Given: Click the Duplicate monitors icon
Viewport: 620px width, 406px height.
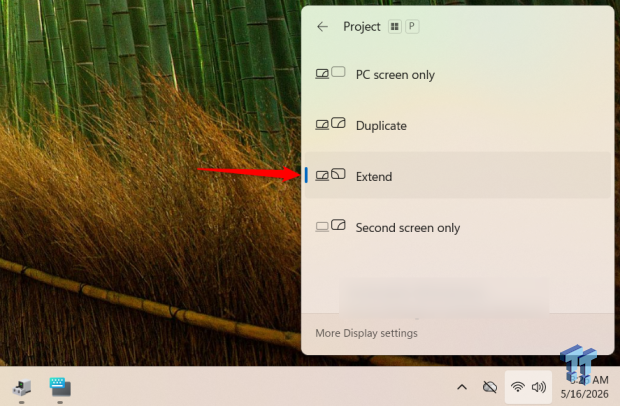Looking at the screenshot, I should (330, 124).
